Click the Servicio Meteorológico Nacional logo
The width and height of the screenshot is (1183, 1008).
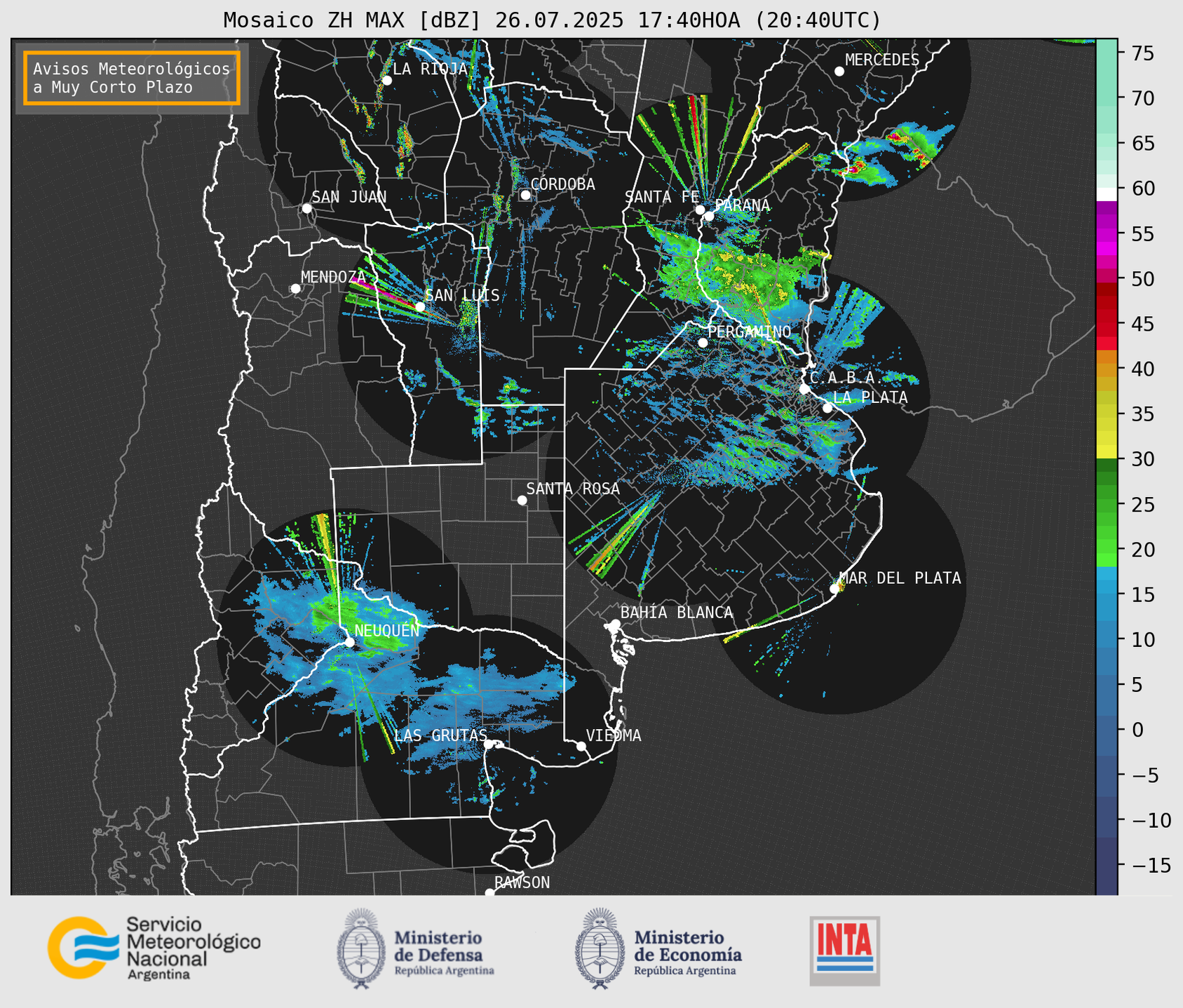154,948
